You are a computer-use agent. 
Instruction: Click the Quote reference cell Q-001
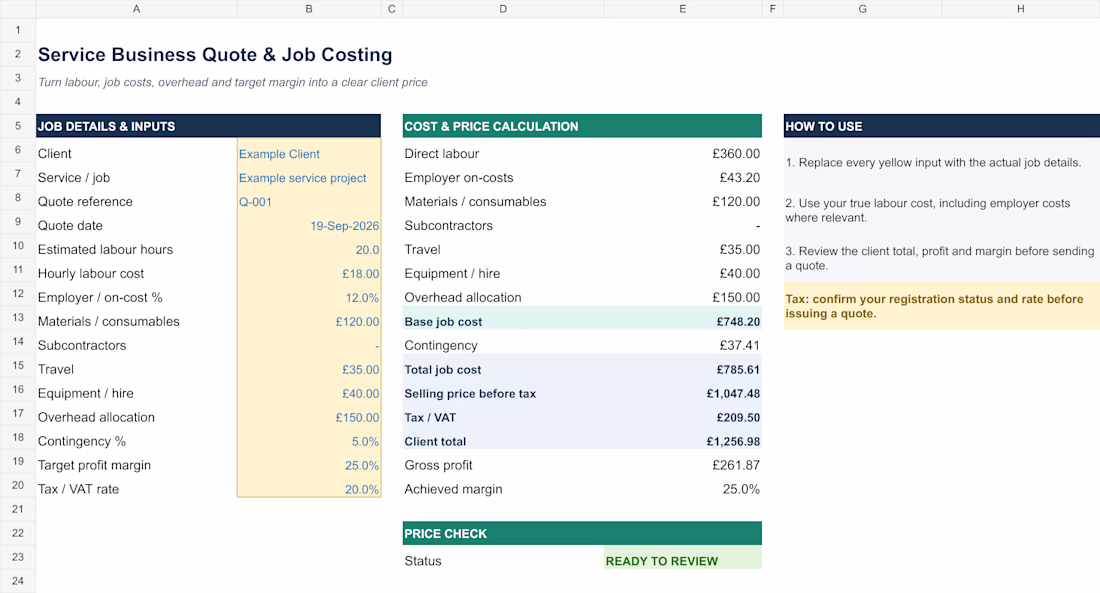309,201
